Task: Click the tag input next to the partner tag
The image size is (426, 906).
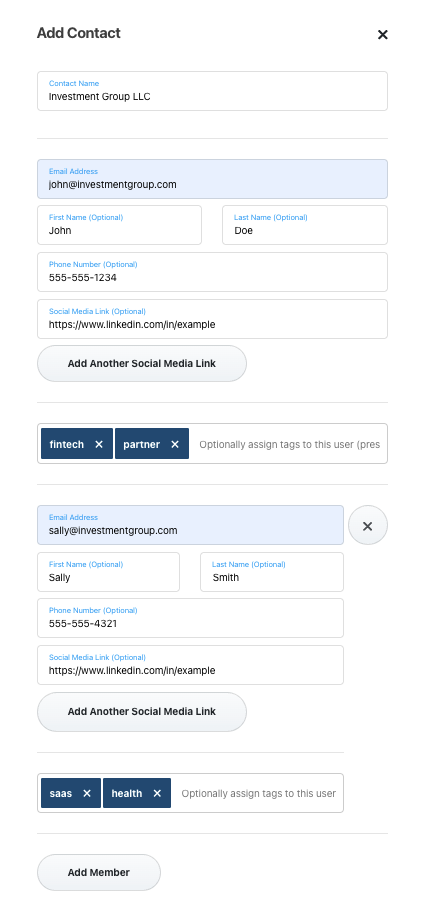Action: 289,444
